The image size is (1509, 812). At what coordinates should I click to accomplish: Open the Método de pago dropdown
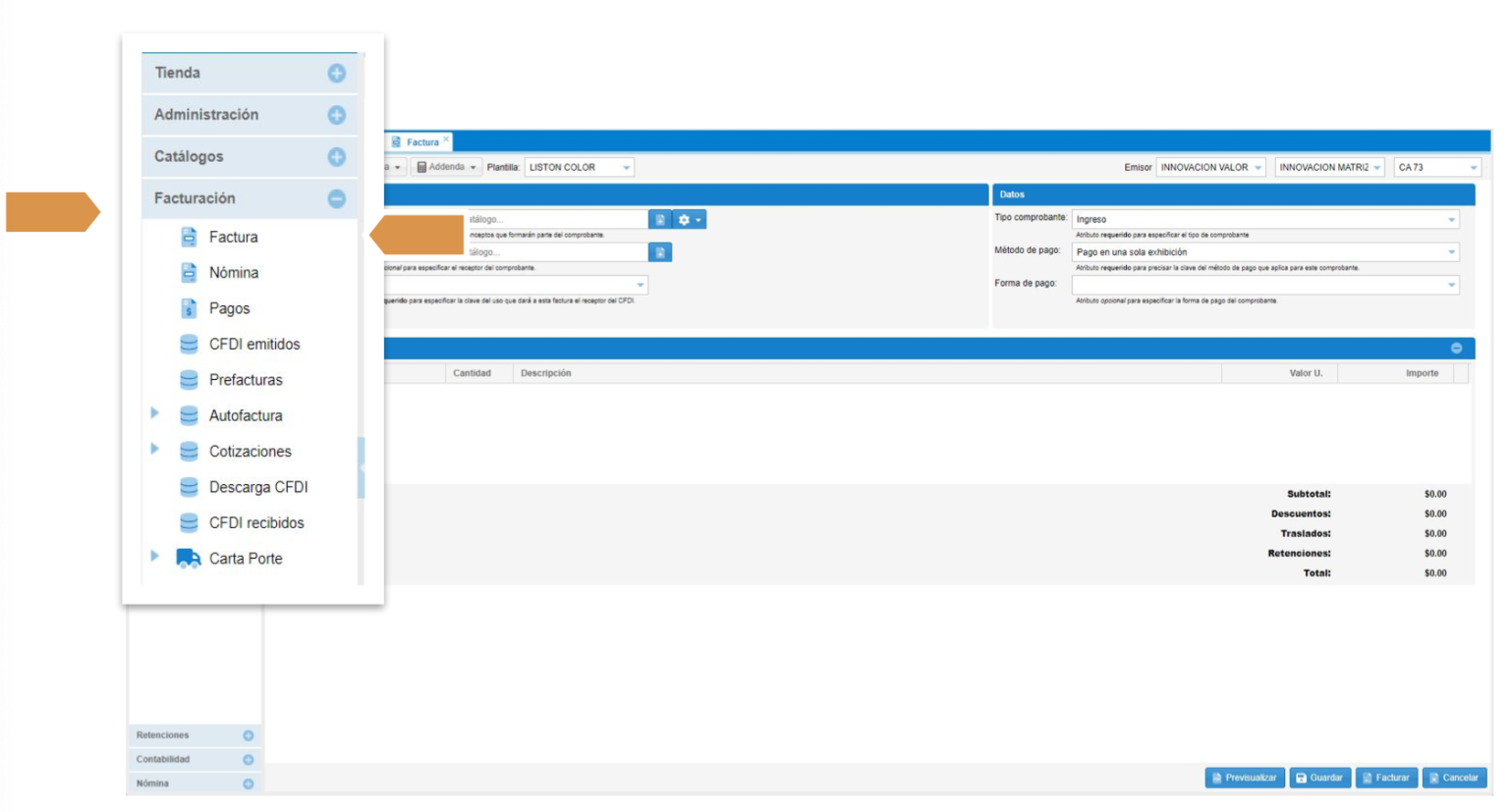[x=1451, y=252]
